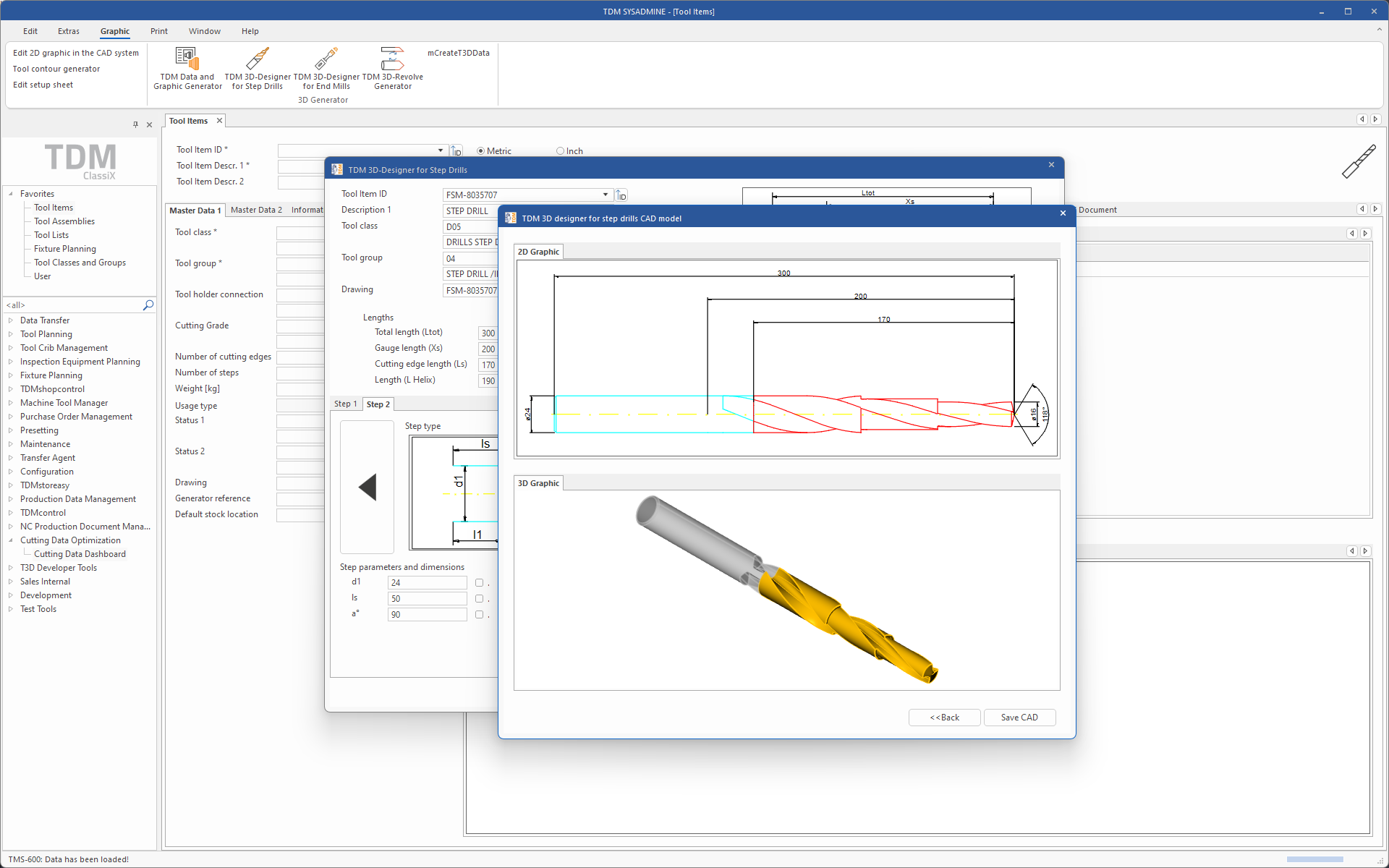Click the ID icon beside Tool Item ID in designer

tap(621, 195)
